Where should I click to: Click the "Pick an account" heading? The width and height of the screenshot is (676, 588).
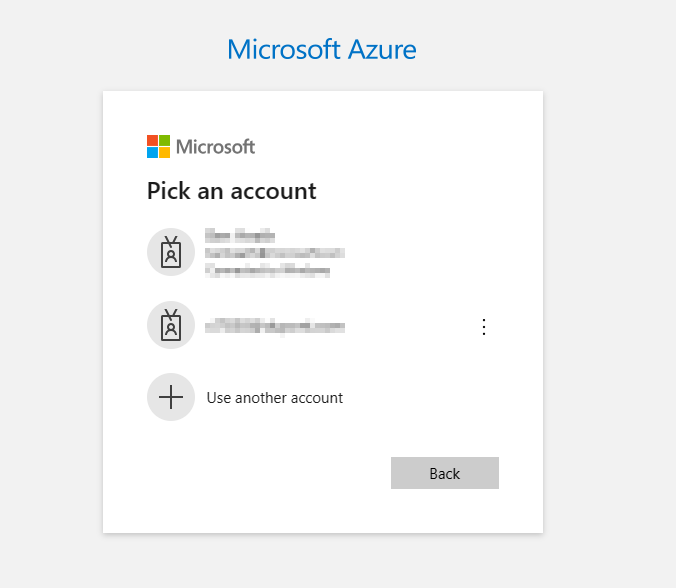click(231, 190)
